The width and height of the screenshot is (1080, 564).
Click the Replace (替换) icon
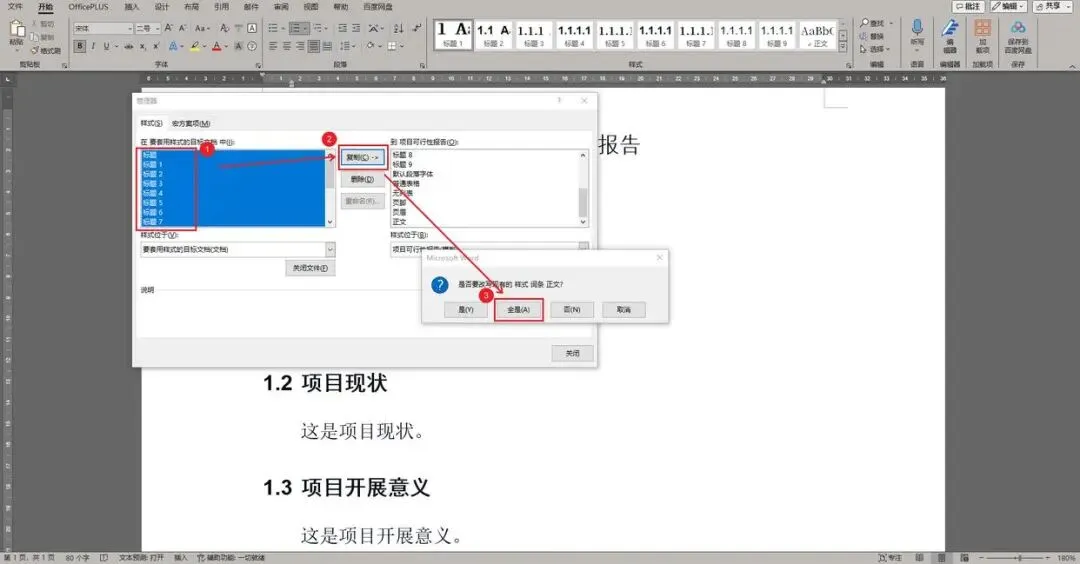[864, 36]
